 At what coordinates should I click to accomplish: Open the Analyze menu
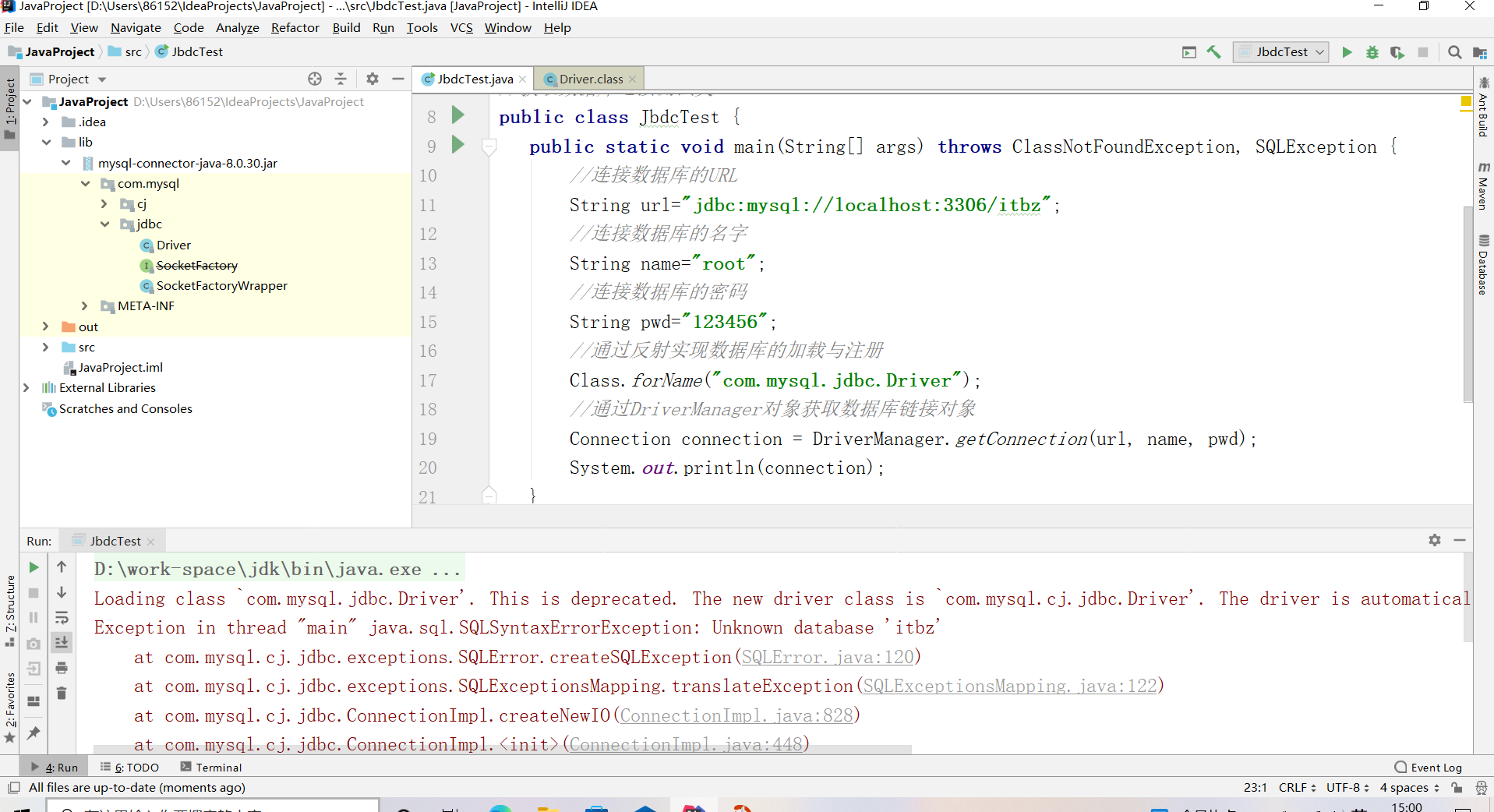click(x=238, y=28)
